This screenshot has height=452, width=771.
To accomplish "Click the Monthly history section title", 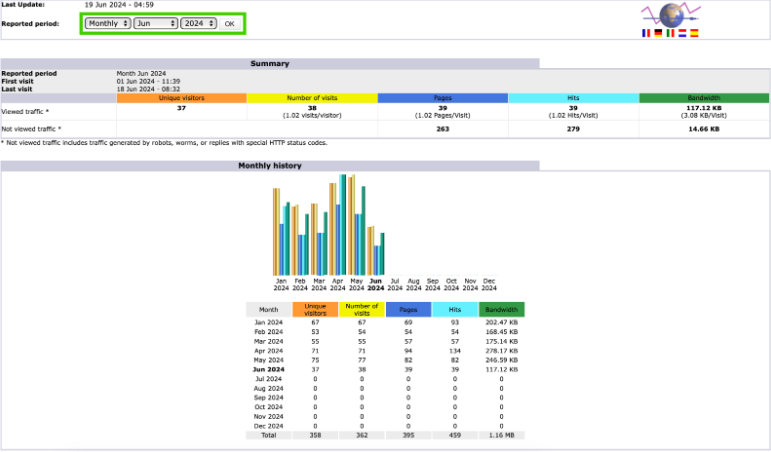I will pyautogui.click(x=269, y=166).
